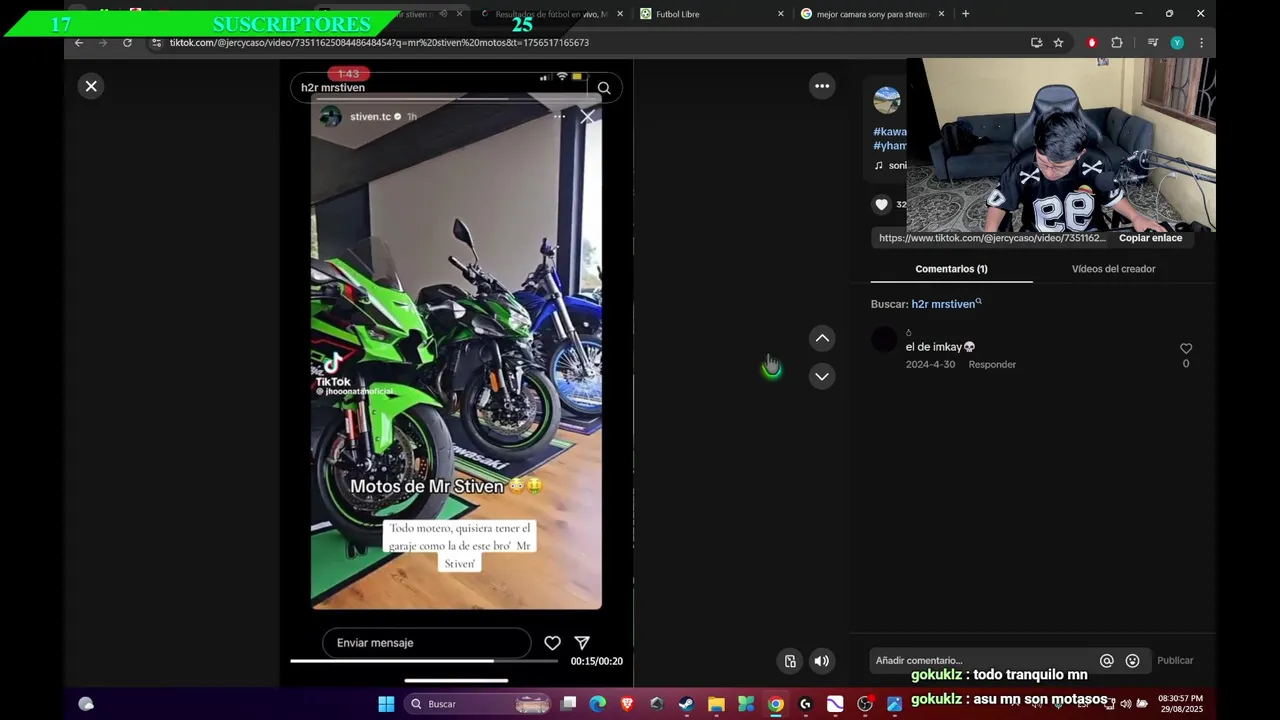Open OBS Studio from the taskbar
Viewport: 1280px width, 720px height.
coord(865,704)
